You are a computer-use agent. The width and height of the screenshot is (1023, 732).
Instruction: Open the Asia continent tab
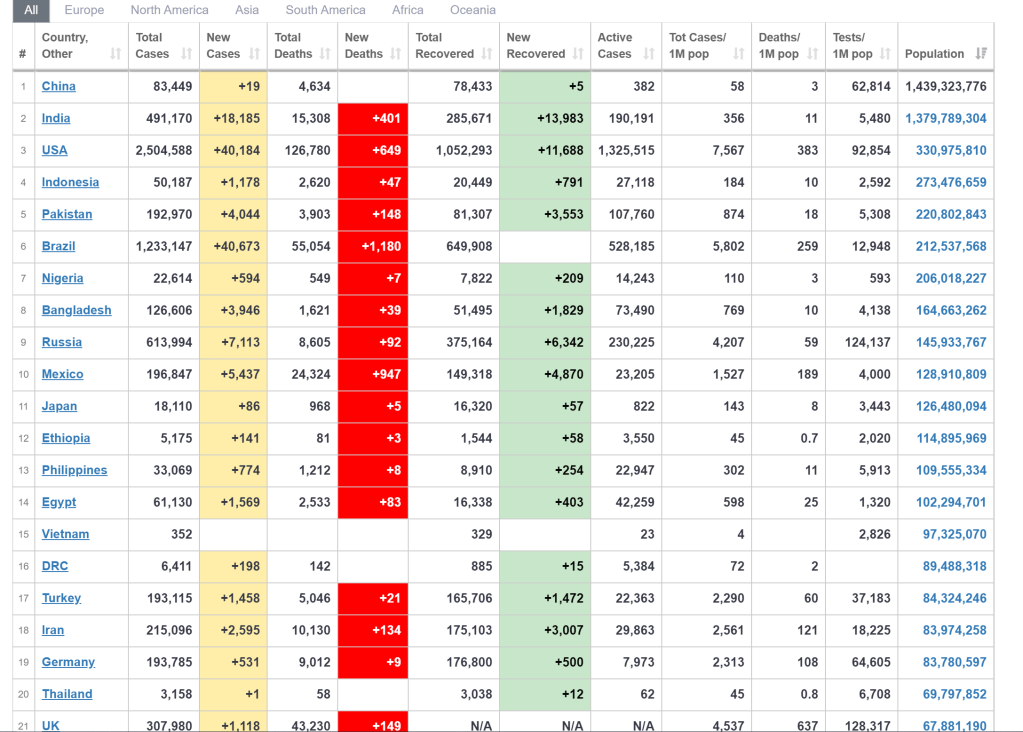point(247,10)
